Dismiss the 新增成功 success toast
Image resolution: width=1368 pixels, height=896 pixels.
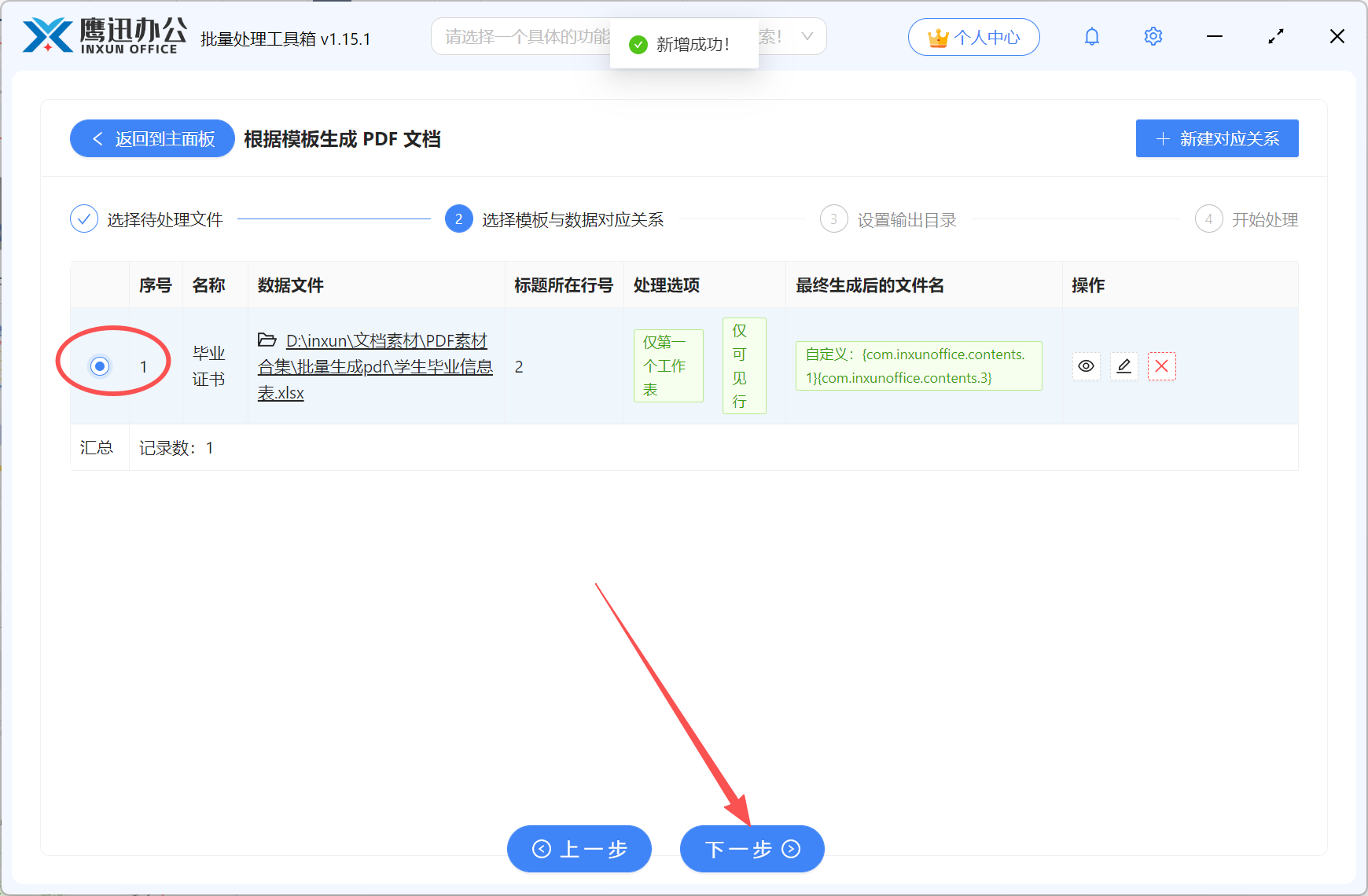click(x=683, y=43)
